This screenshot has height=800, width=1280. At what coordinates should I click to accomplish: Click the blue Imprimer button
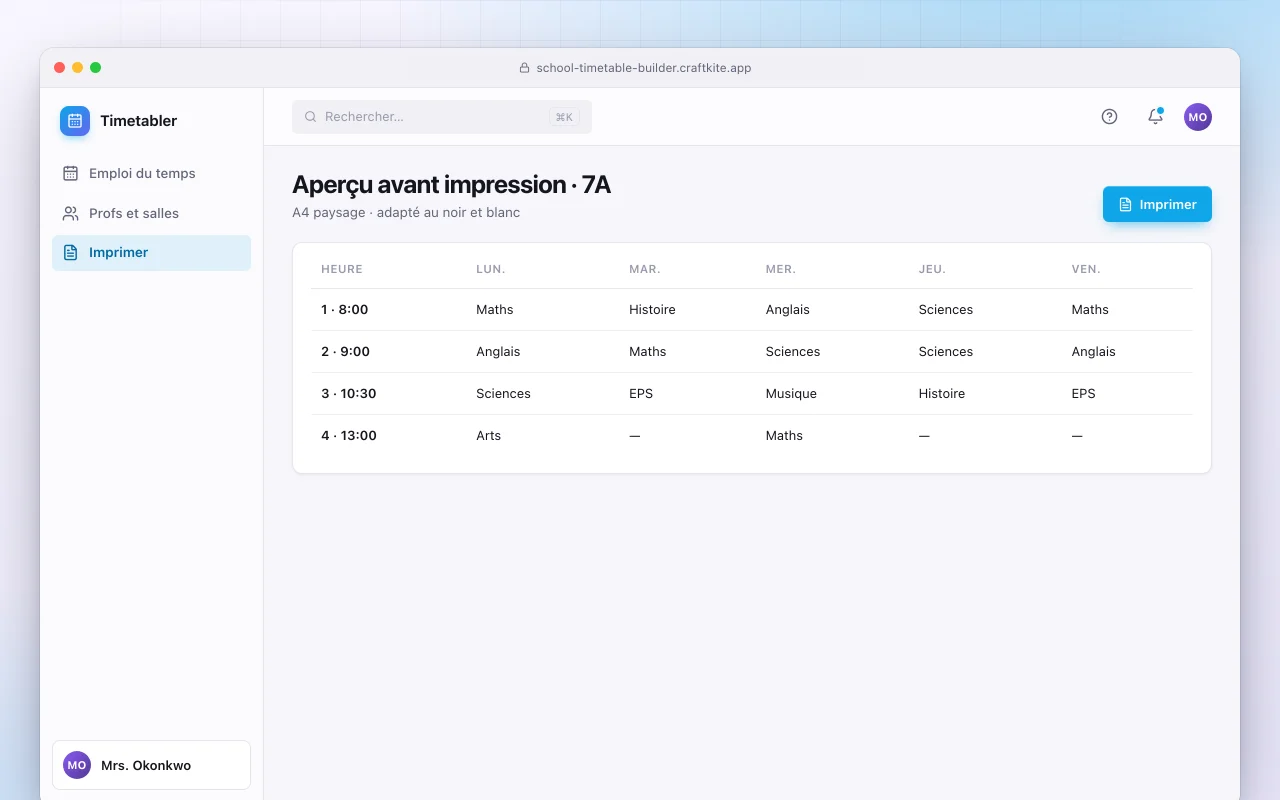pos(1157,204)
